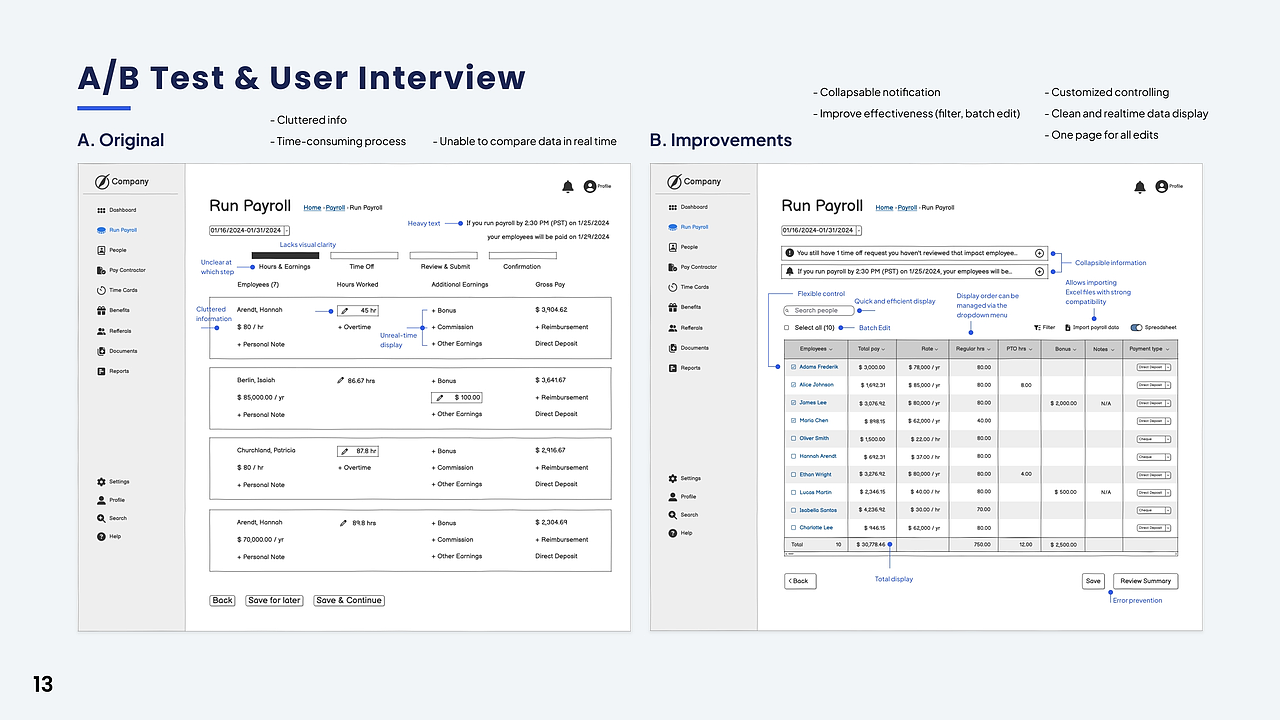Click Home breadcrumb link in Original mockup
Image resolution: width=1280 pixels, height=720 pixels.
[313, 208]
